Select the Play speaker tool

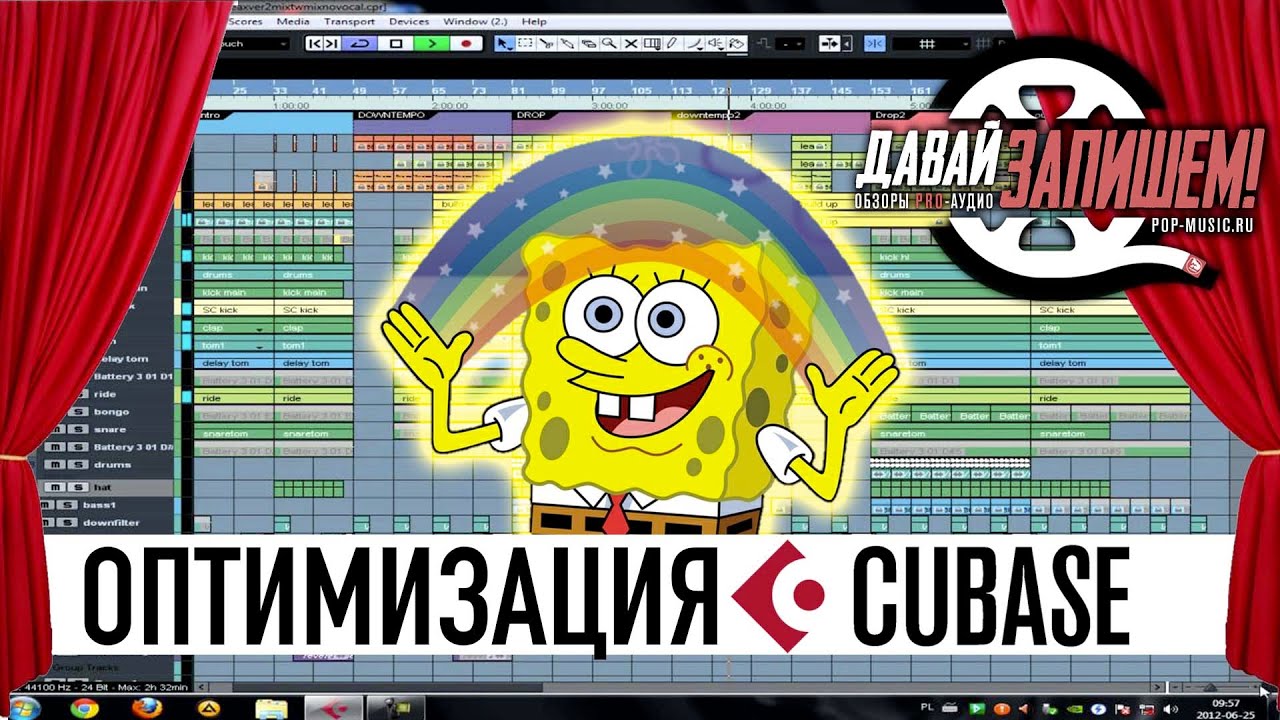click(716, 43)
